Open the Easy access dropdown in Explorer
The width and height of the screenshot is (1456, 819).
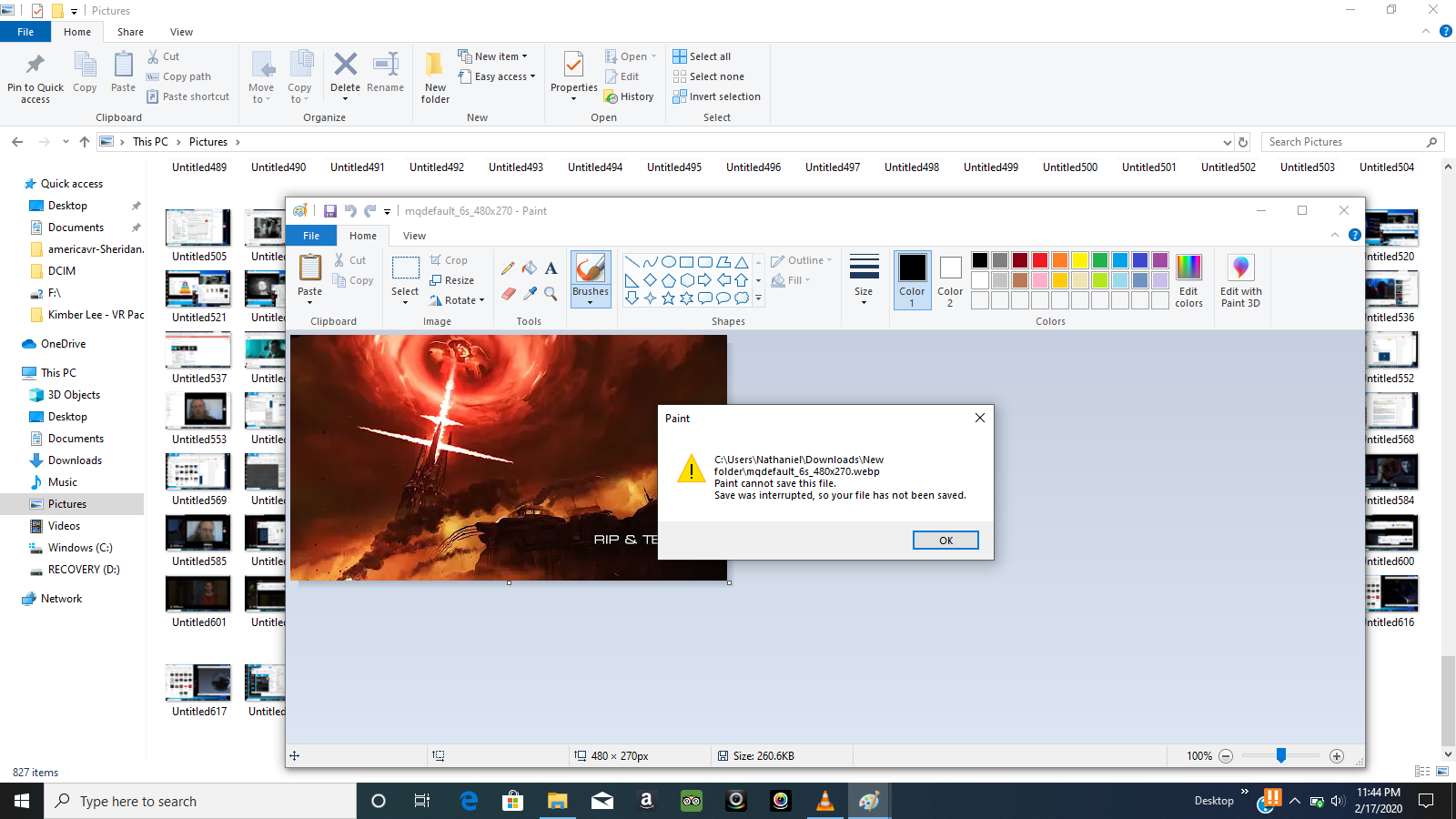coord(497,76)
